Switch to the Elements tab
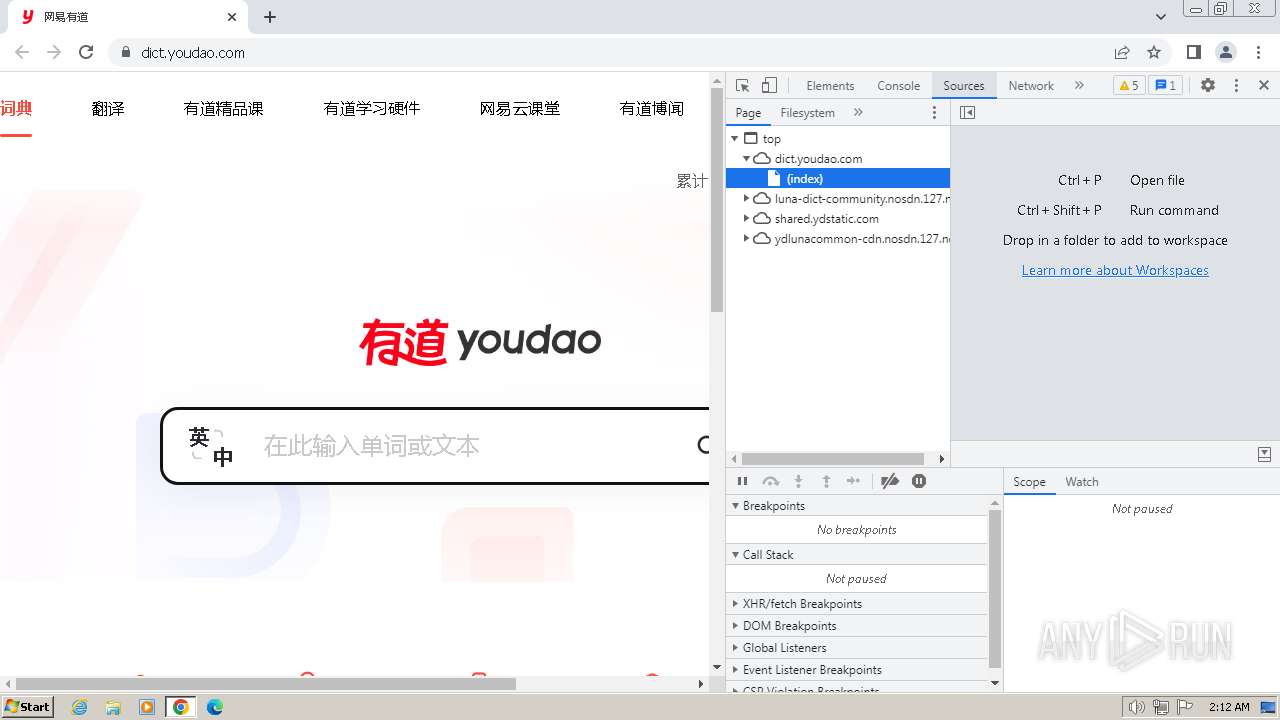This screenshot has width=1280, height=720. coord(830,86)
